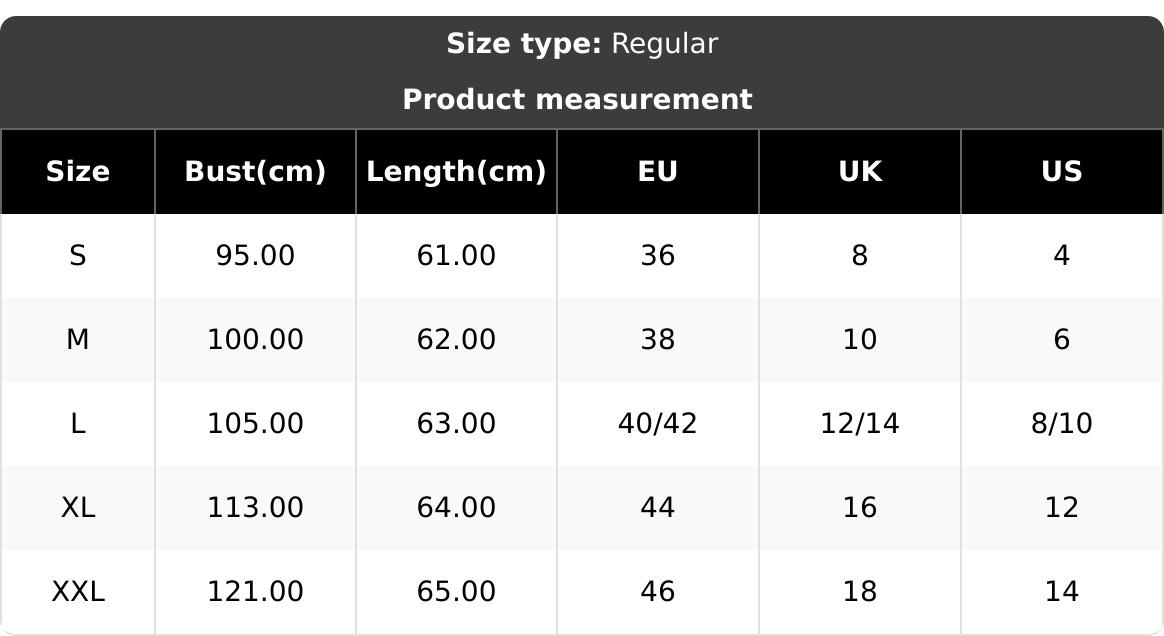
Task: Click the 40/42 EU size cell
Action: (x=658, y=424)
